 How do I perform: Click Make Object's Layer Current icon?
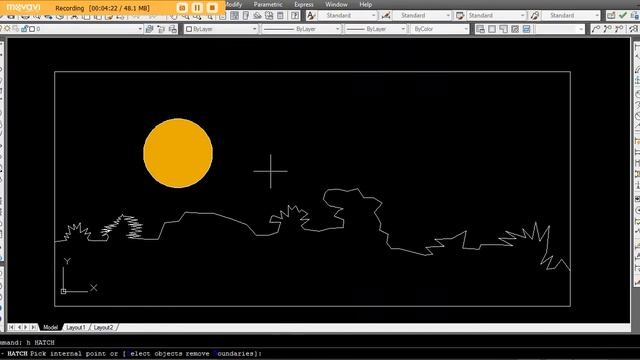(149, 29)
